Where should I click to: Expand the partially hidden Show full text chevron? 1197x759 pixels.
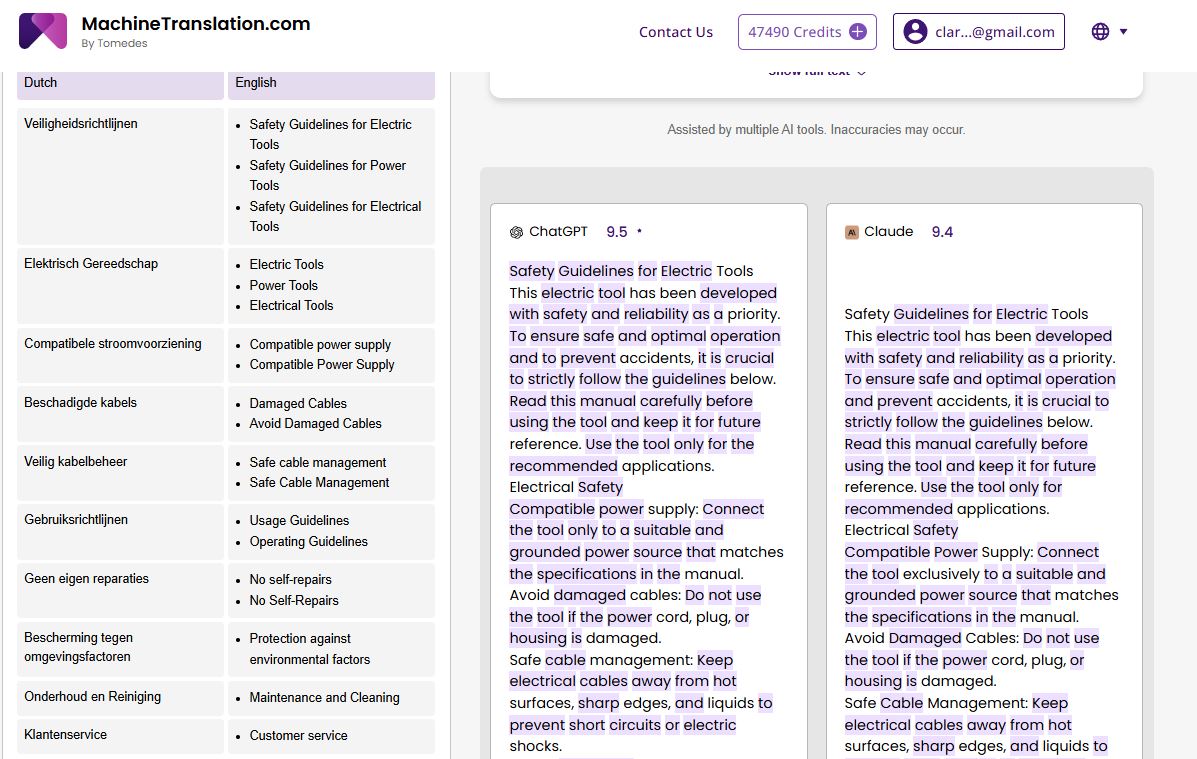[x=862, y=73]
